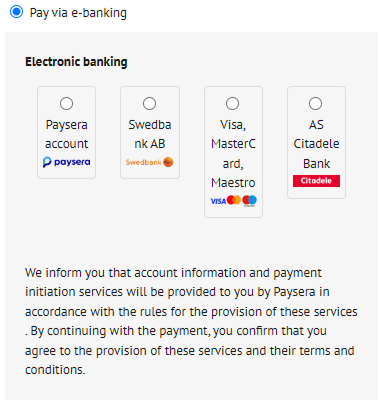Click the Paysera services information paragraph

pos(191,321)
